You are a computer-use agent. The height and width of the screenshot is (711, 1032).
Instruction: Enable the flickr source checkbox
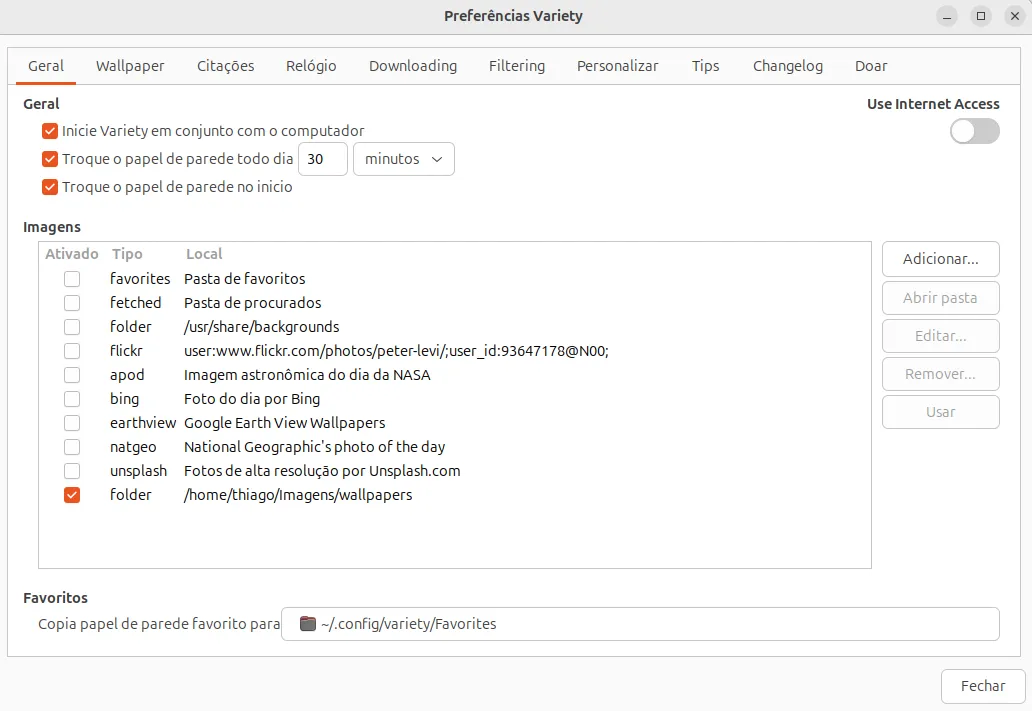pos(72,351)
